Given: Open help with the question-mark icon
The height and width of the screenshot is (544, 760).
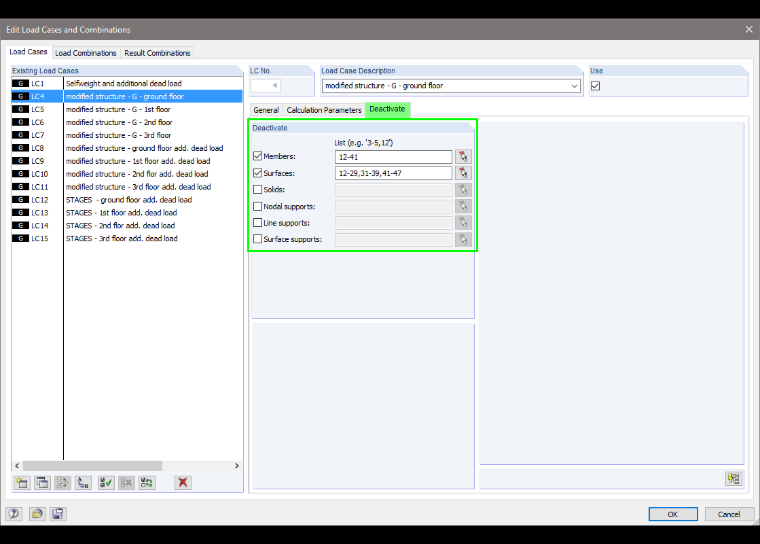Looking at the screenshot, I should [14, 513].
